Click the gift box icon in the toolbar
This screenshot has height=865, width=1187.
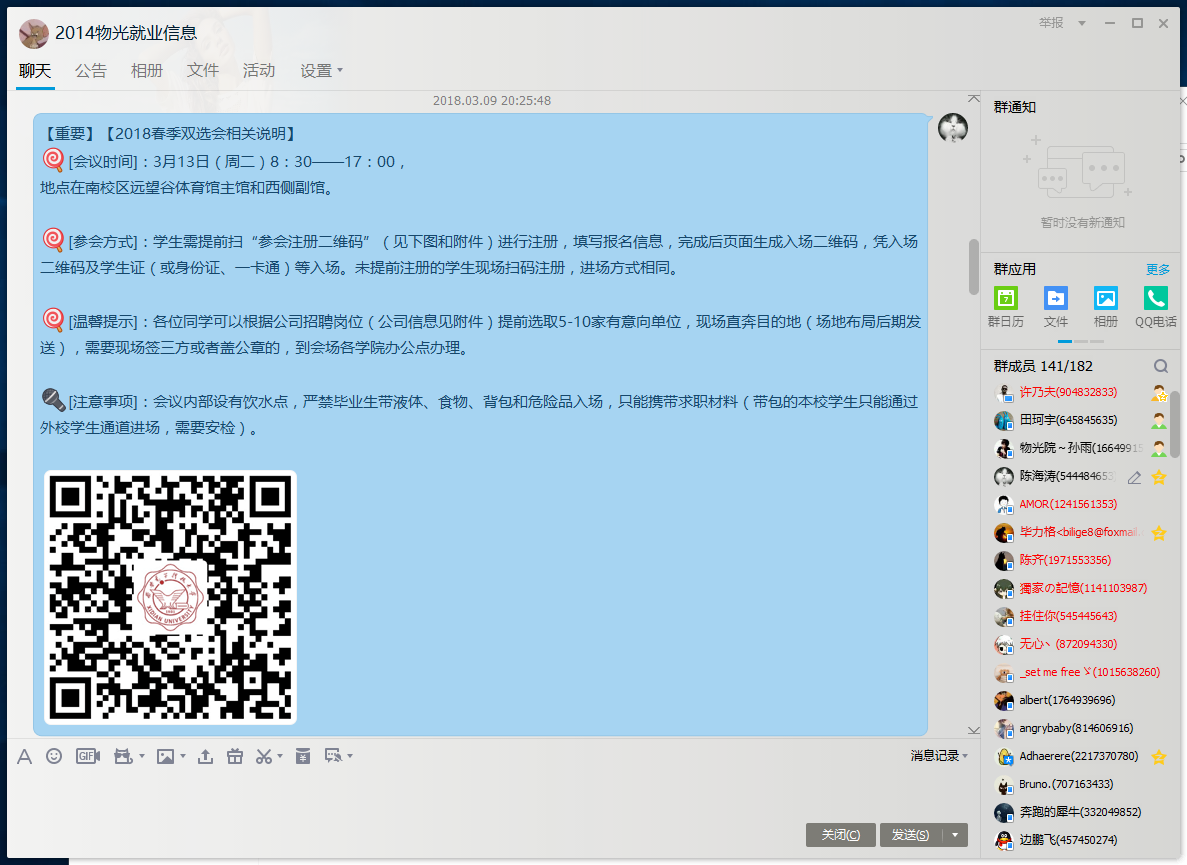pyautogui.click(x=235, y=756)
